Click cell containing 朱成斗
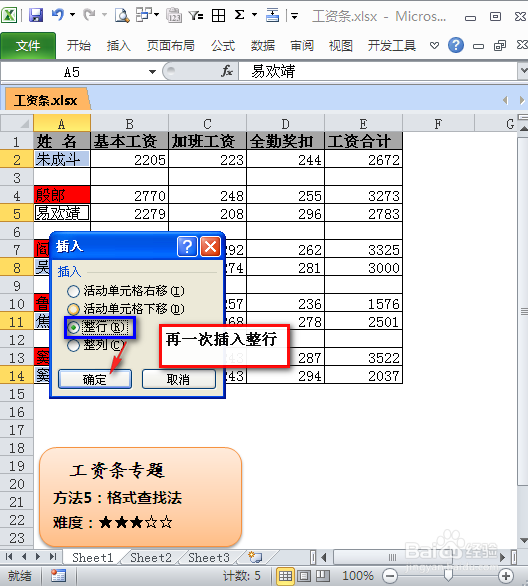This screenshot has width=528, height=586. coord(62,160)
